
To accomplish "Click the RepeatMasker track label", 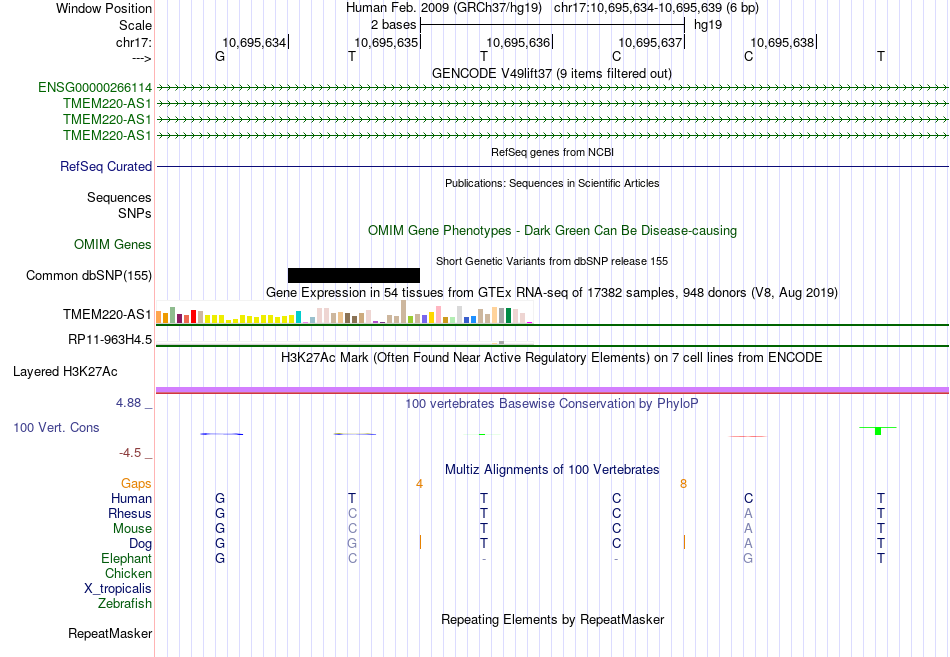I will [110, 633].
